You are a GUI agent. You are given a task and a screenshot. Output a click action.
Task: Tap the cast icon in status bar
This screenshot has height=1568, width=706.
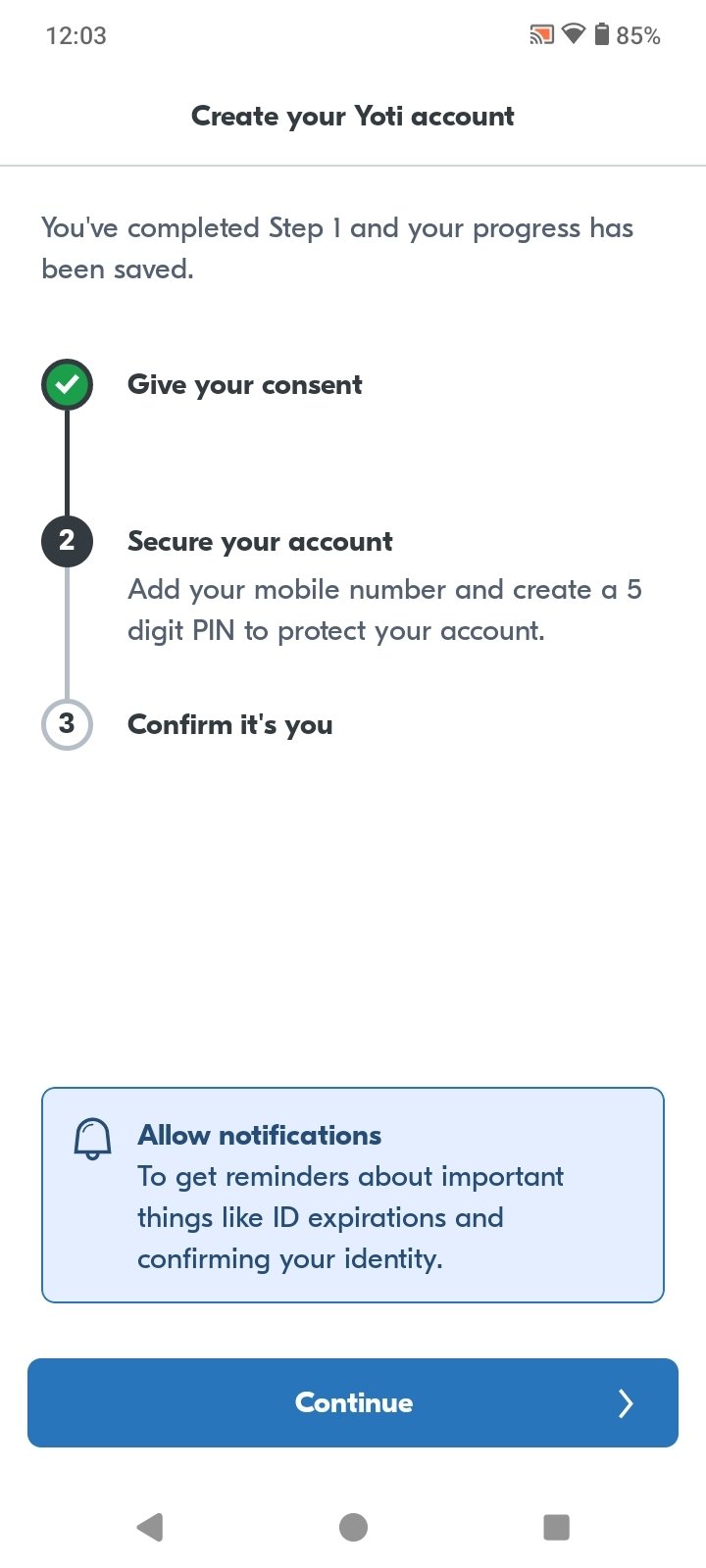tap(541, 36)
